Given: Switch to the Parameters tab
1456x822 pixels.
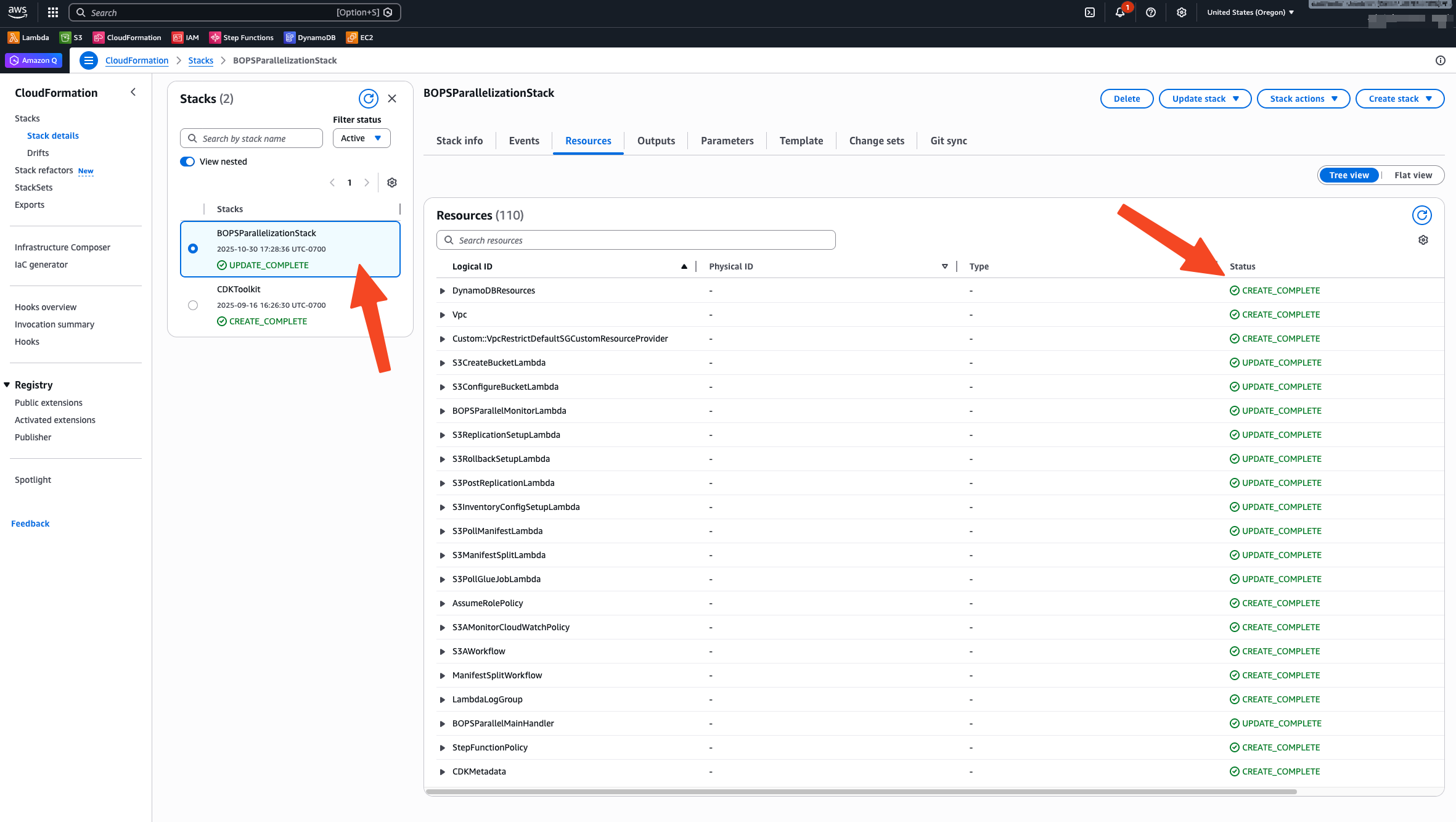Looking at the screenshot, I should 727,141.
